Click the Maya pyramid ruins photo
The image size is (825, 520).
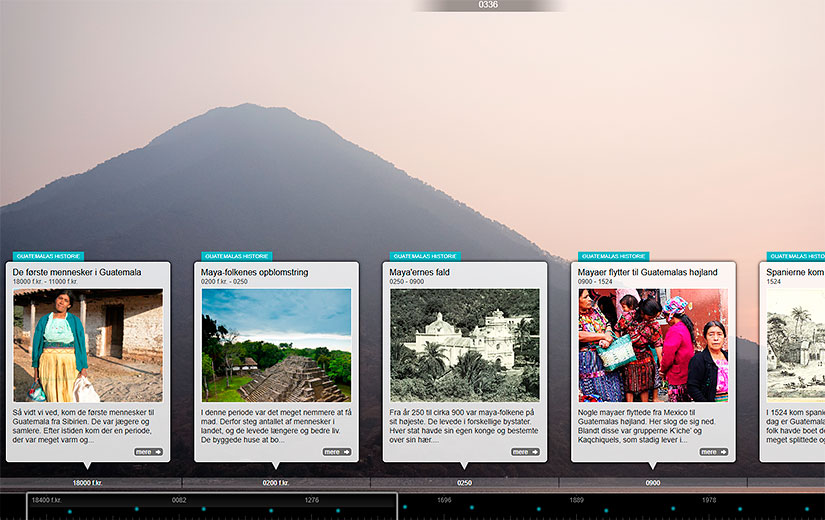coord(276,345)
